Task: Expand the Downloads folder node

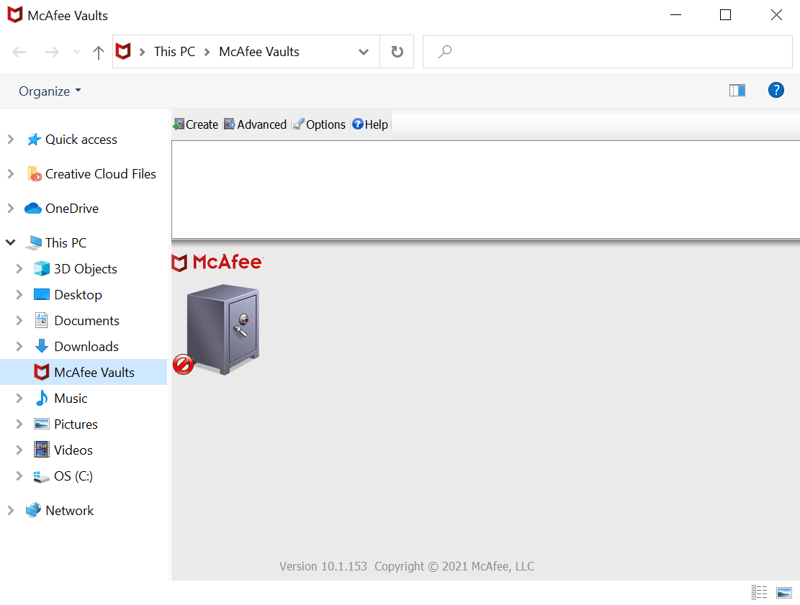Action: (19, 346)
